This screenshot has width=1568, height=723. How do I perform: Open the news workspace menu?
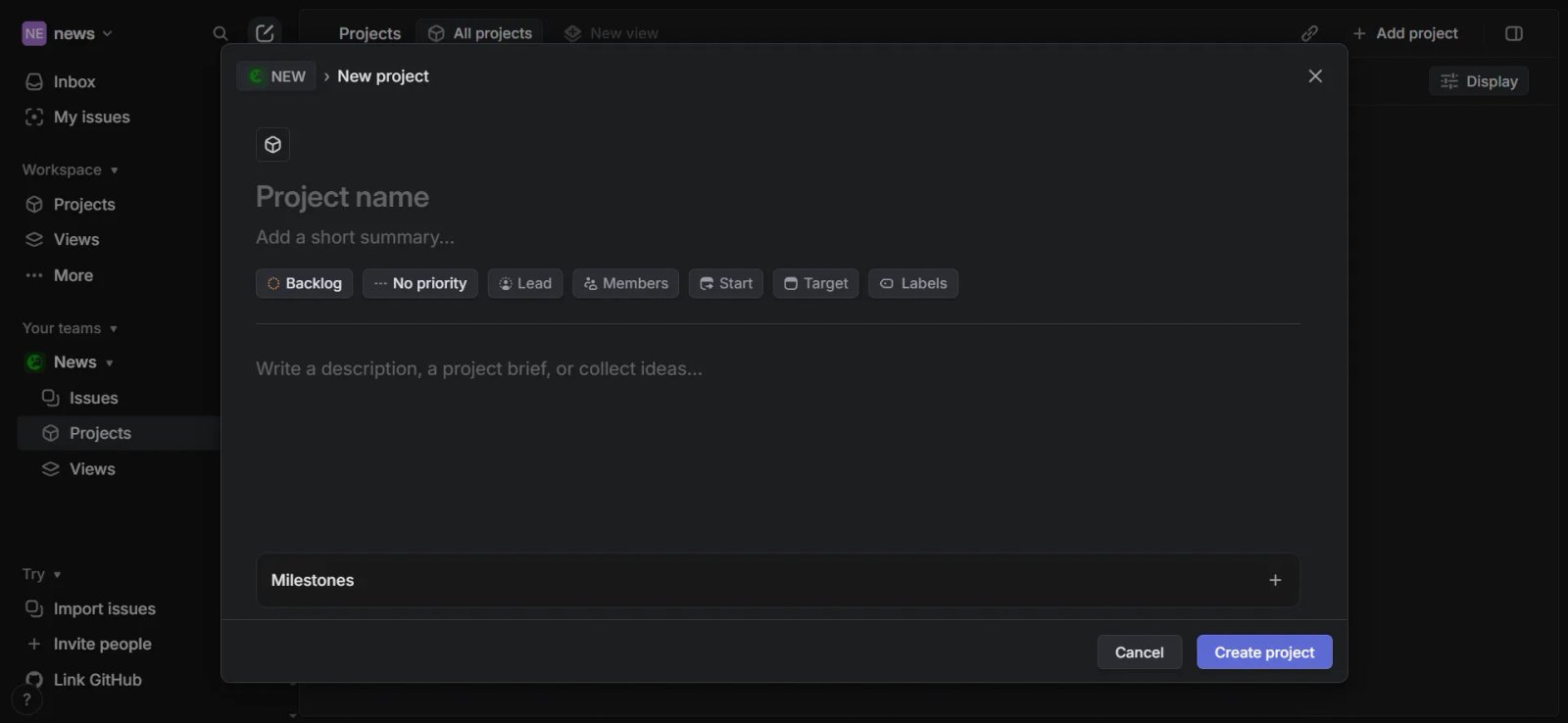[68, 33]
